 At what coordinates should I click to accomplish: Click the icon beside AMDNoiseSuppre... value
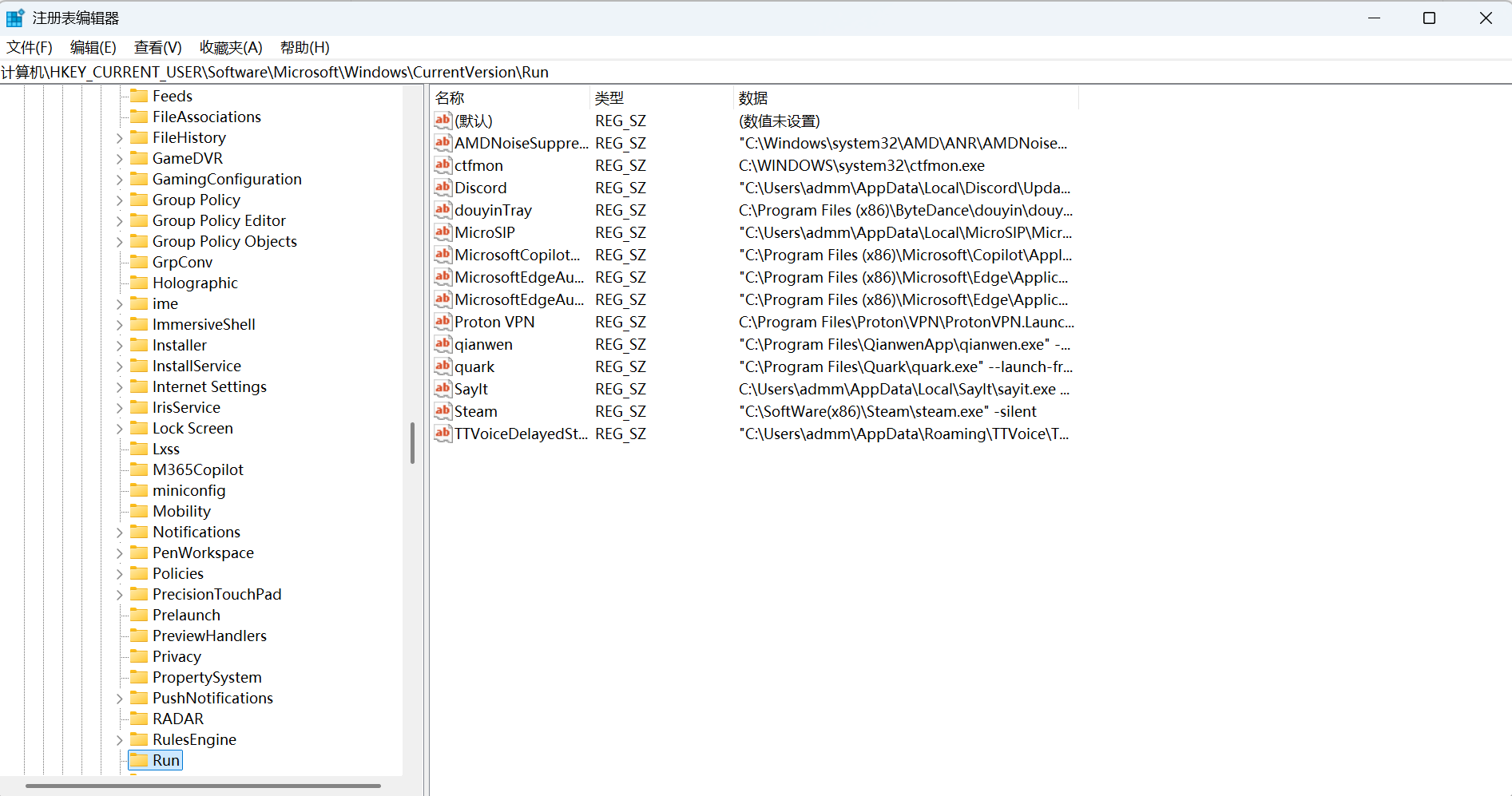[443, 142]
